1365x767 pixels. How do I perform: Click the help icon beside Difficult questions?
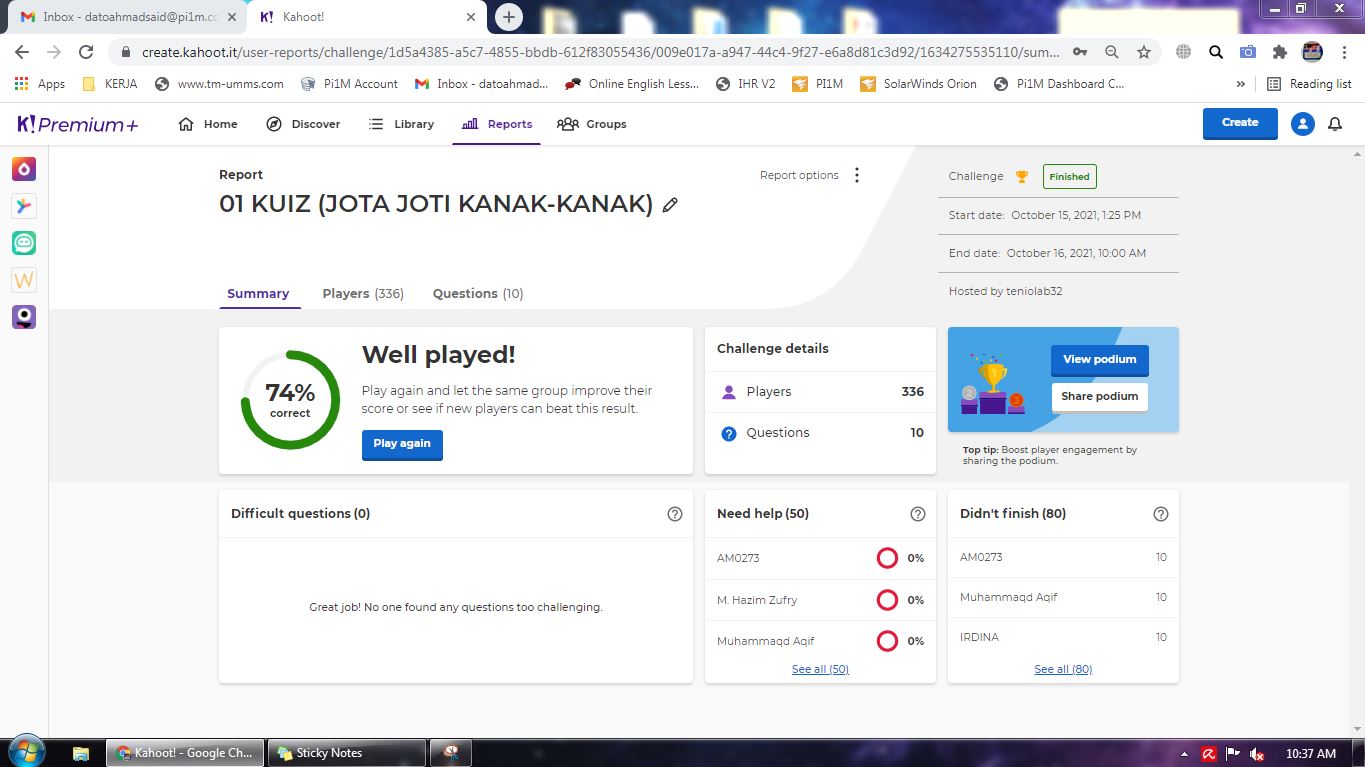[675, 514]
